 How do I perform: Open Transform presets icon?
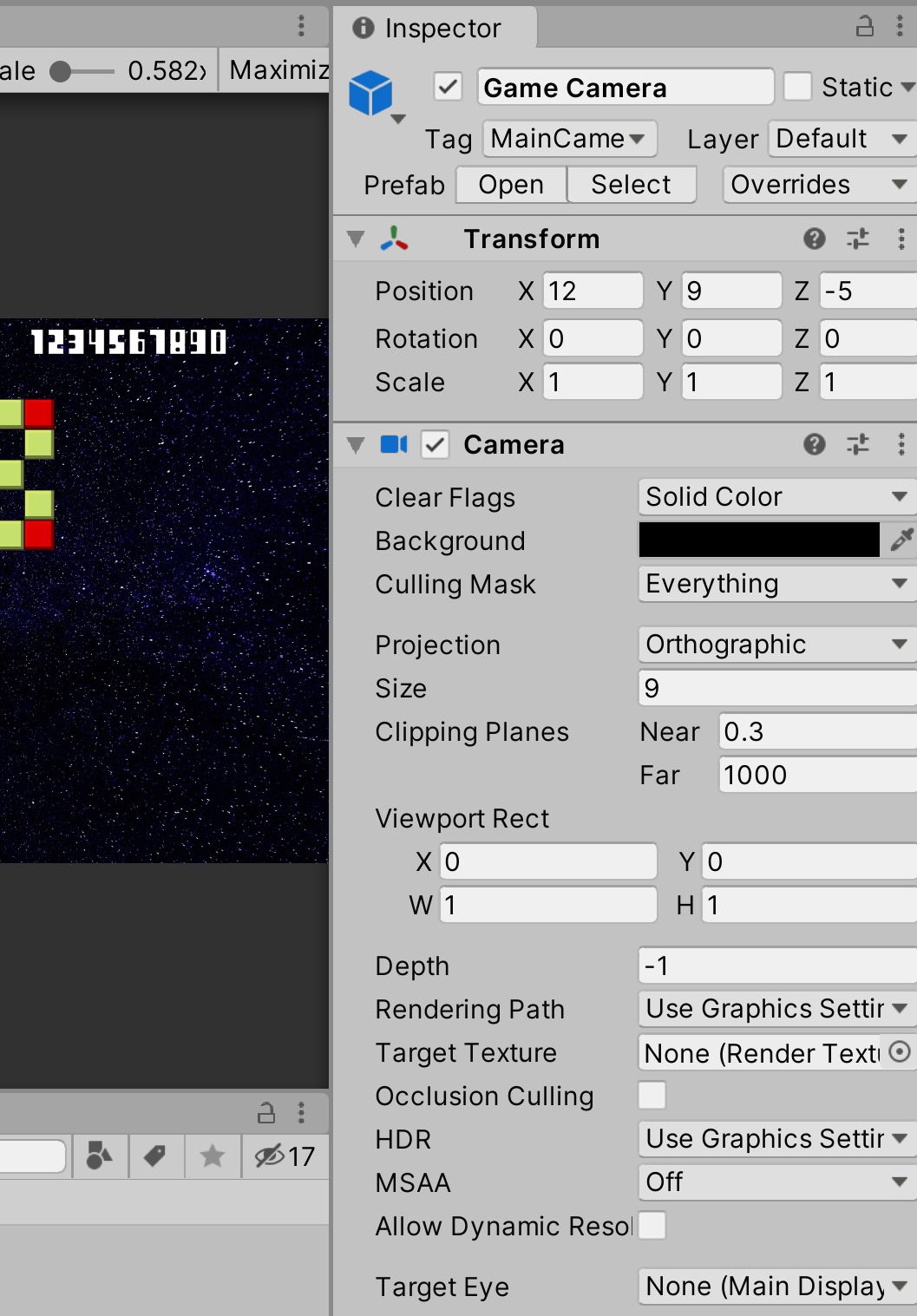pos(858,239)
